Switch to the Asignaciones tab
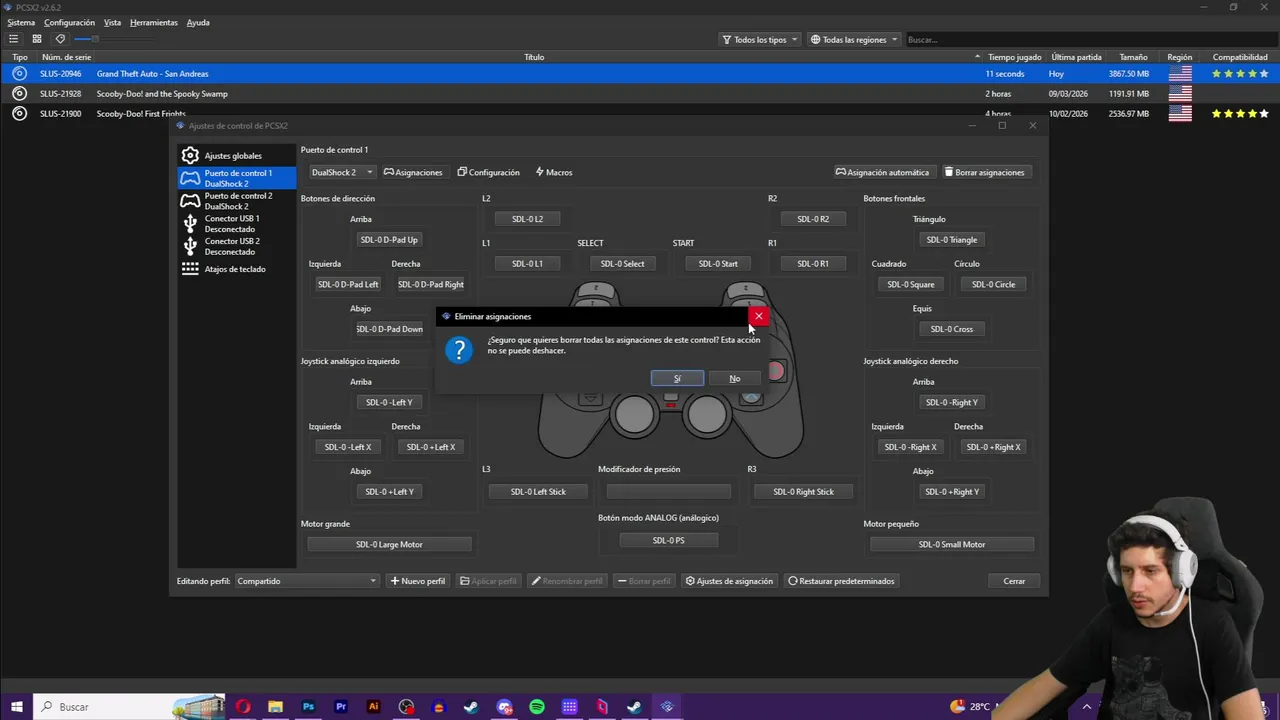The width and height of the screenshot is (1280, 720). 413,172
